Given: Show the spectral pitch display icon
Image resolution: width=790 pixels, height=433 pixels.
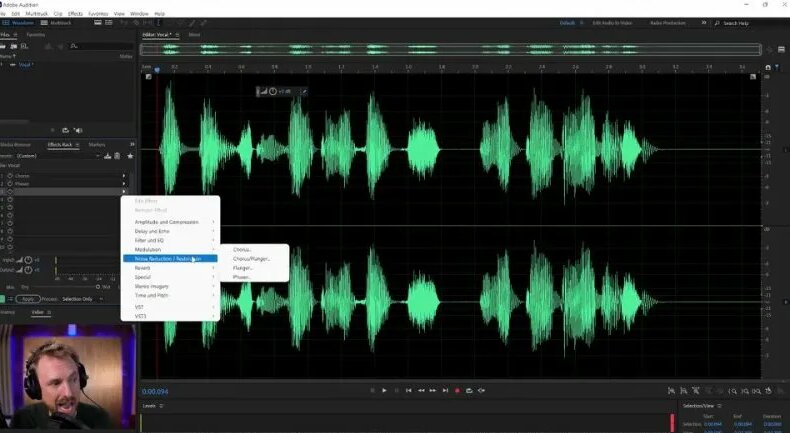Looking at the screenshot, I should coord(109,23).
